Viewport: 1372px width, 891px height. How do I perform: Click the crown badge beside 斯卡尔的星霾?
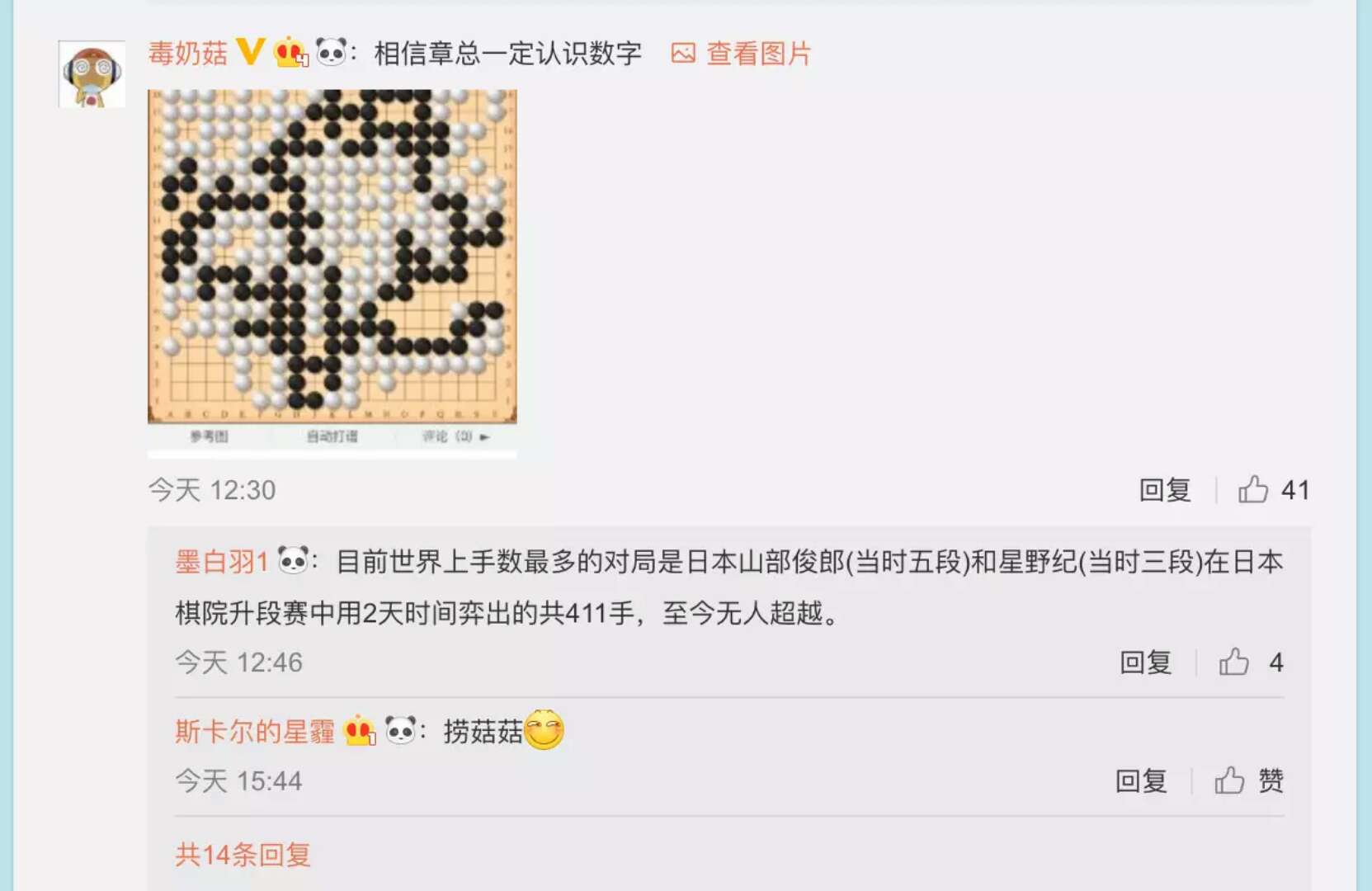[x=360, y=731]
